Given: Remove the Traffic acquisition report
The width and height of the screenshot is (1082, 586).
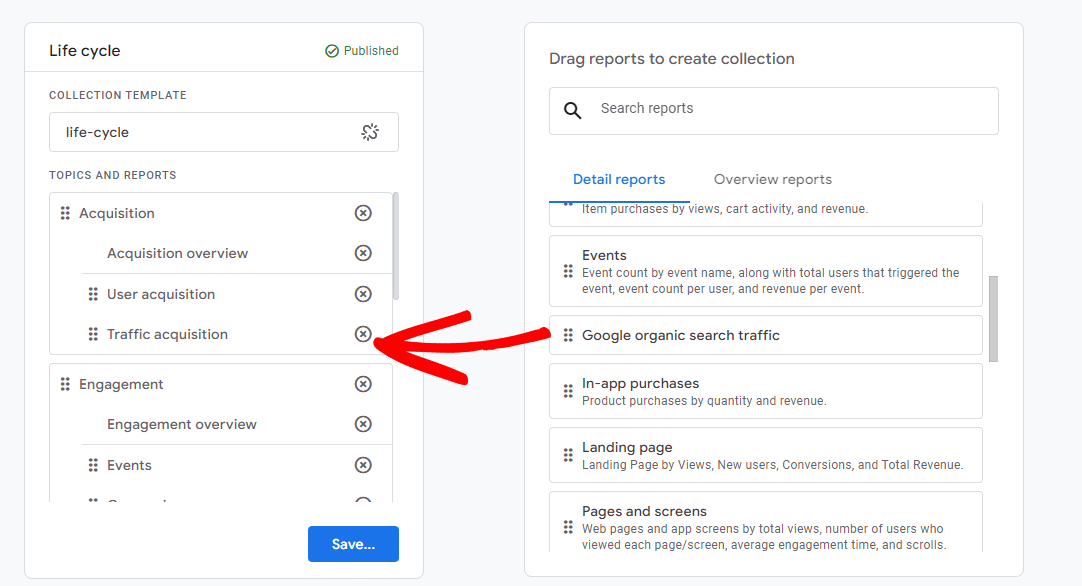Looking at the screenshot, I should tap(363, 334).
